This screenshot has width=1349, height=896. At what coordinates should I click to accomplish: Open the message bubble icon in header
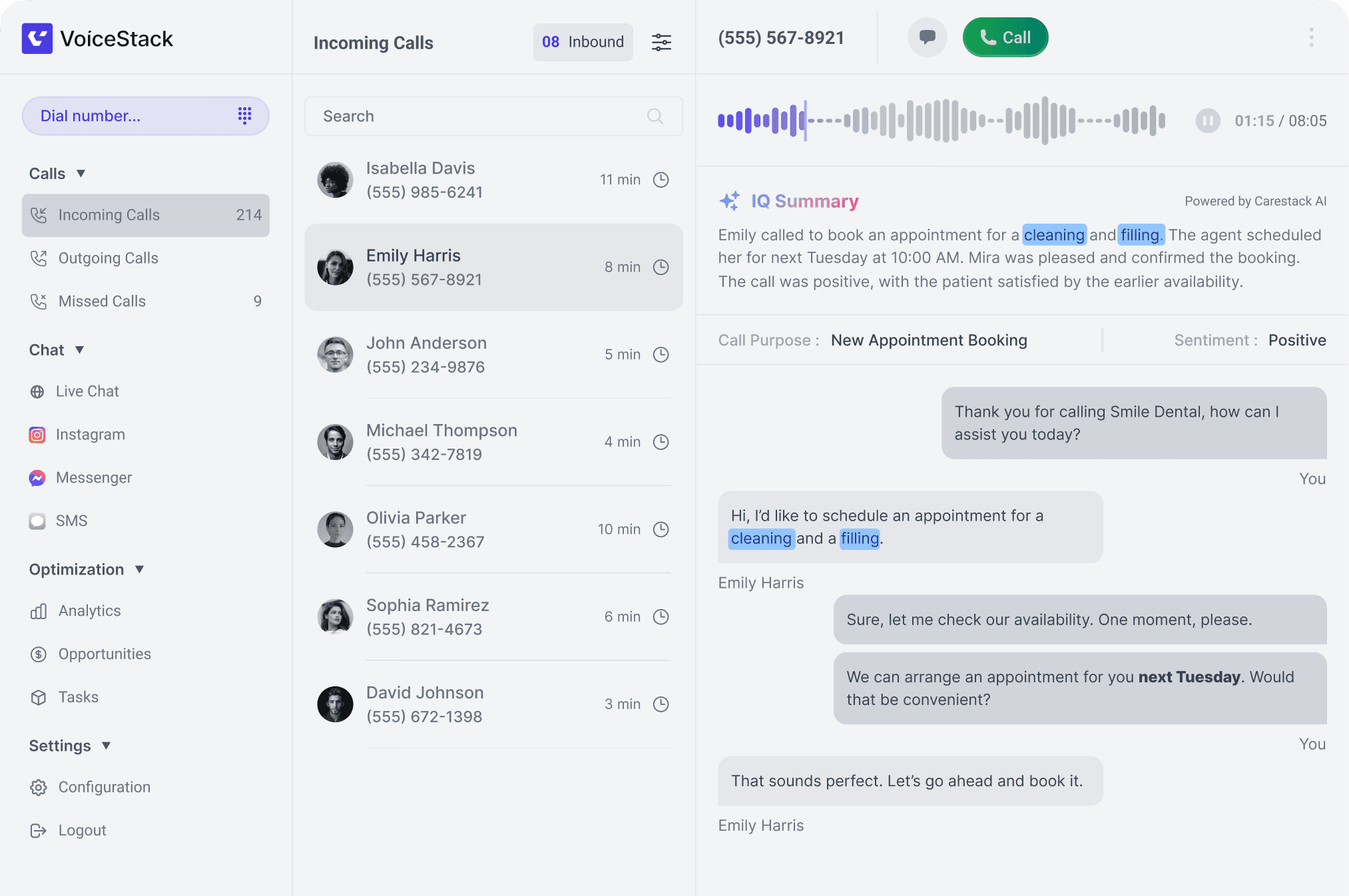tap(927, 37)
